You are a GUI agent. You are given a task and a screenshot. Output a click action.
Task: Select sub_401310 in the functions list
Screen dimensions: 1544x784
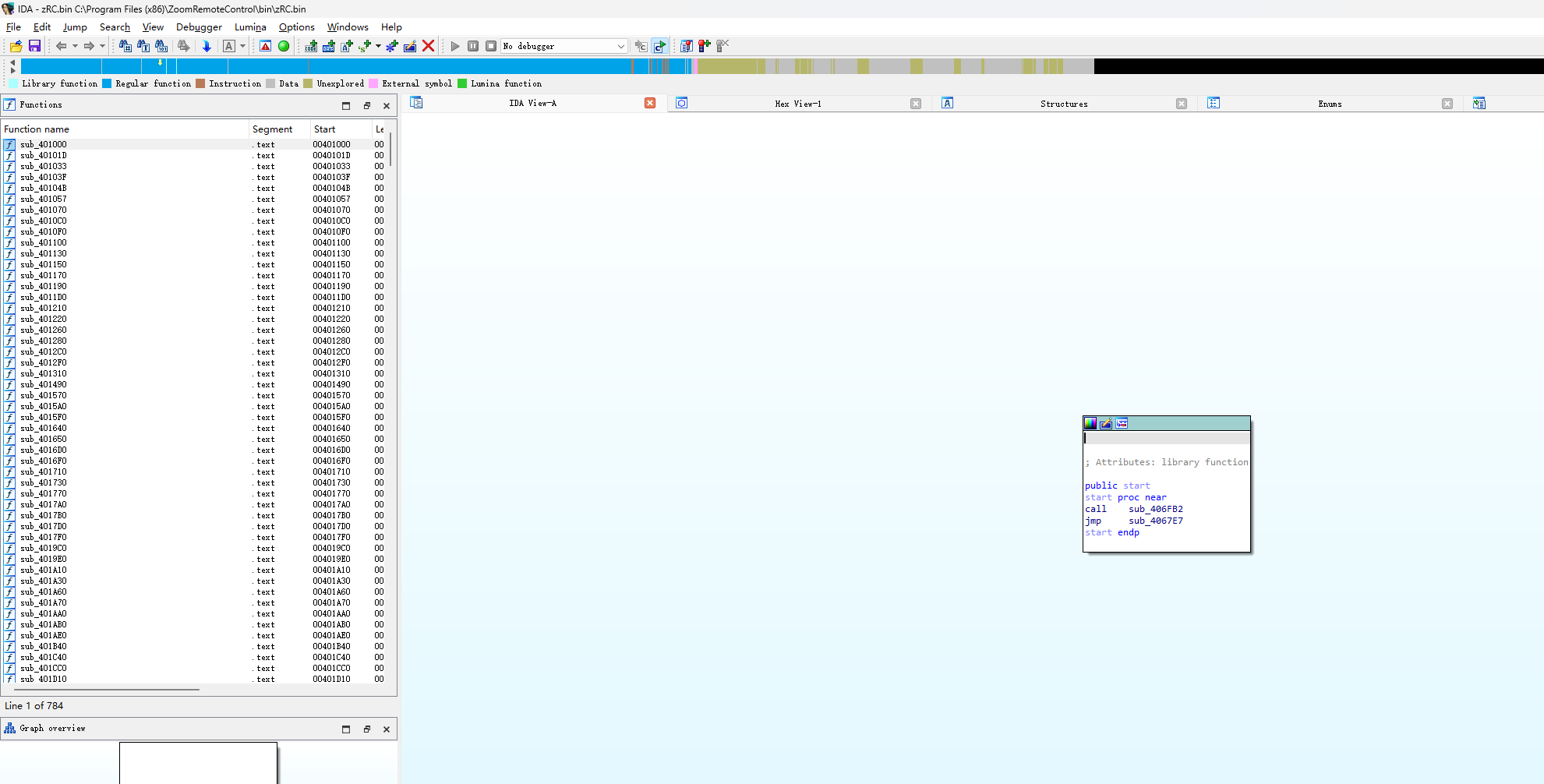[x=44, y=373]
